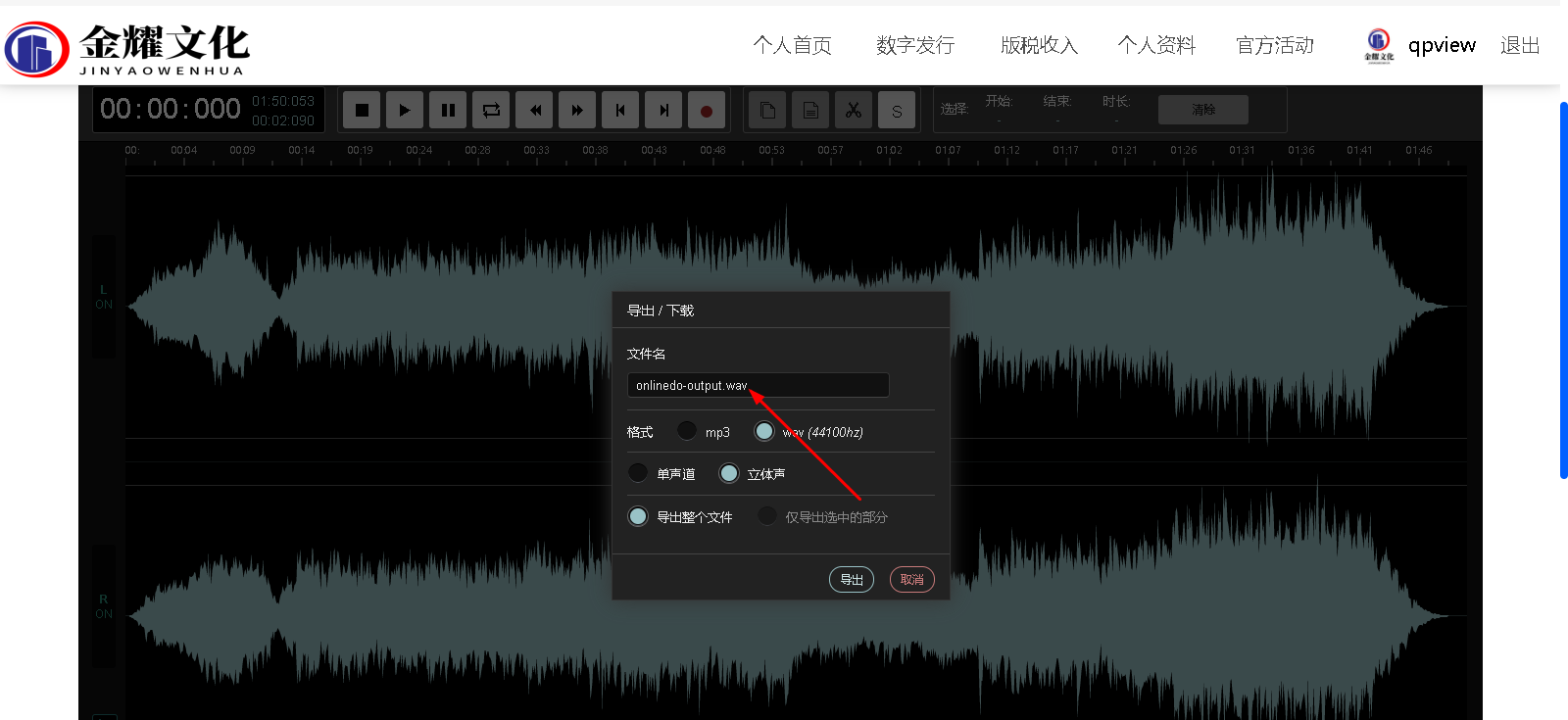Open the 数字发行 menu item
1568x720 pixels.
[x=914, y=45]
